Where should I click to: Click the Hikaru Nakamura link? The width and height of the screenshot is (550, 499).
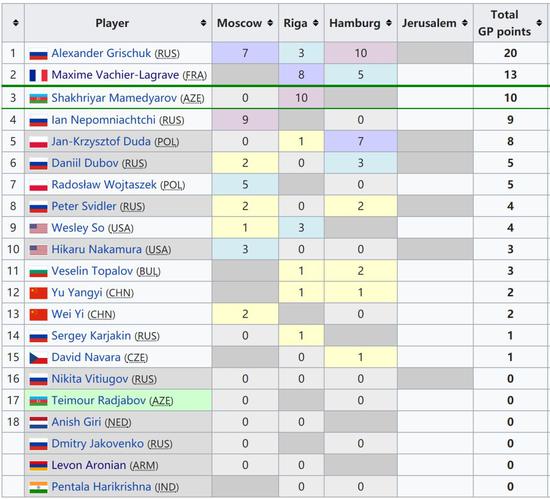96,249
